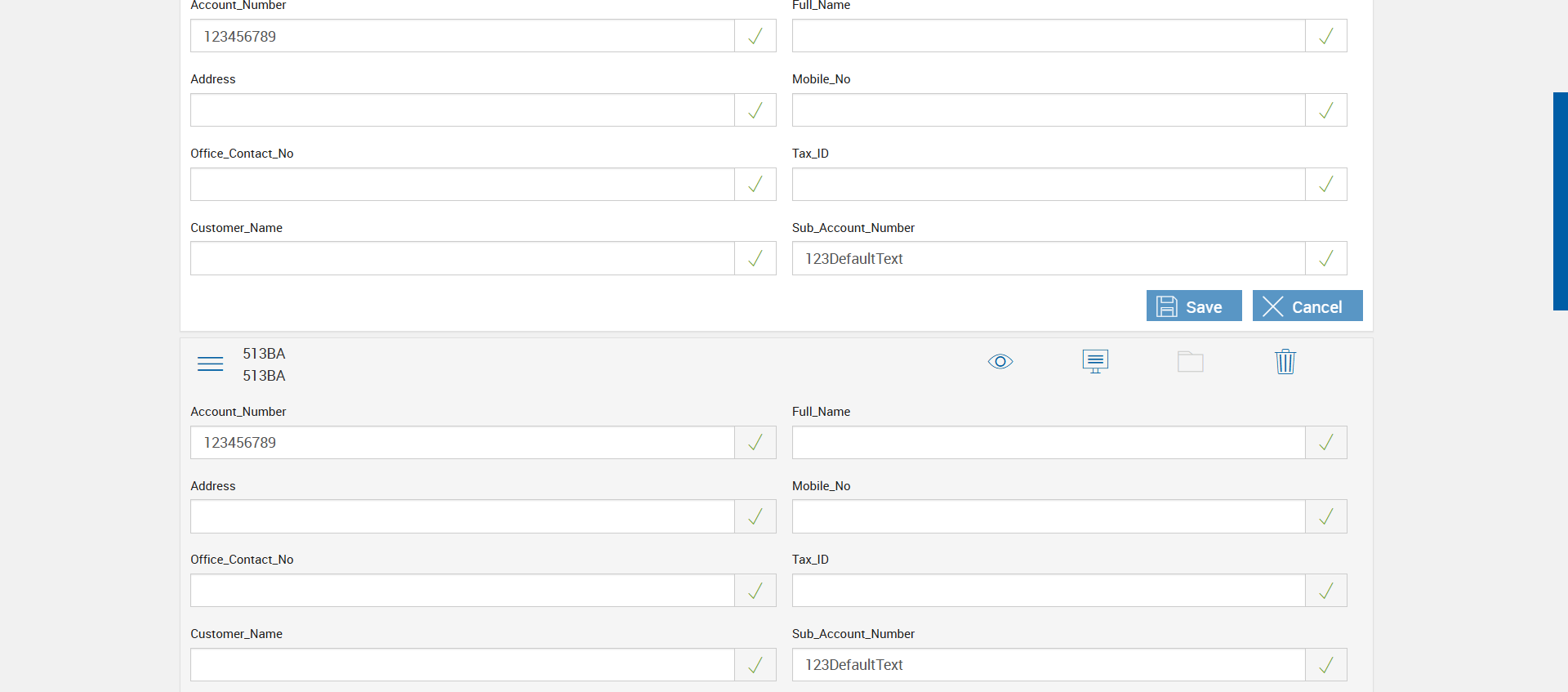Click into the lower Customer_Name text field

(x=462, y=665)
